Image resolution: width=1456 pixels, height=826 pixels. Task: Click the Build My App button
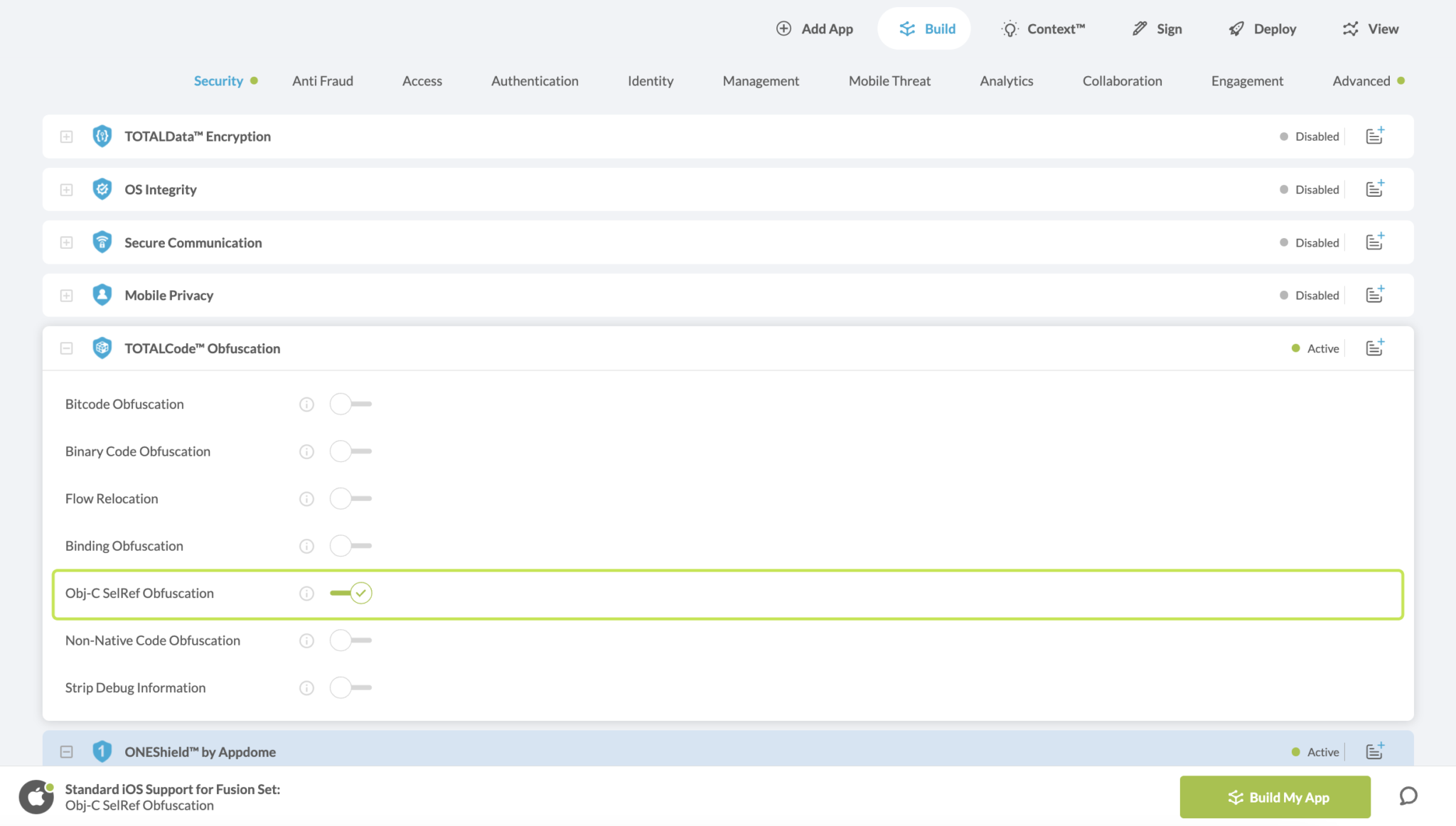(1275, 797)
